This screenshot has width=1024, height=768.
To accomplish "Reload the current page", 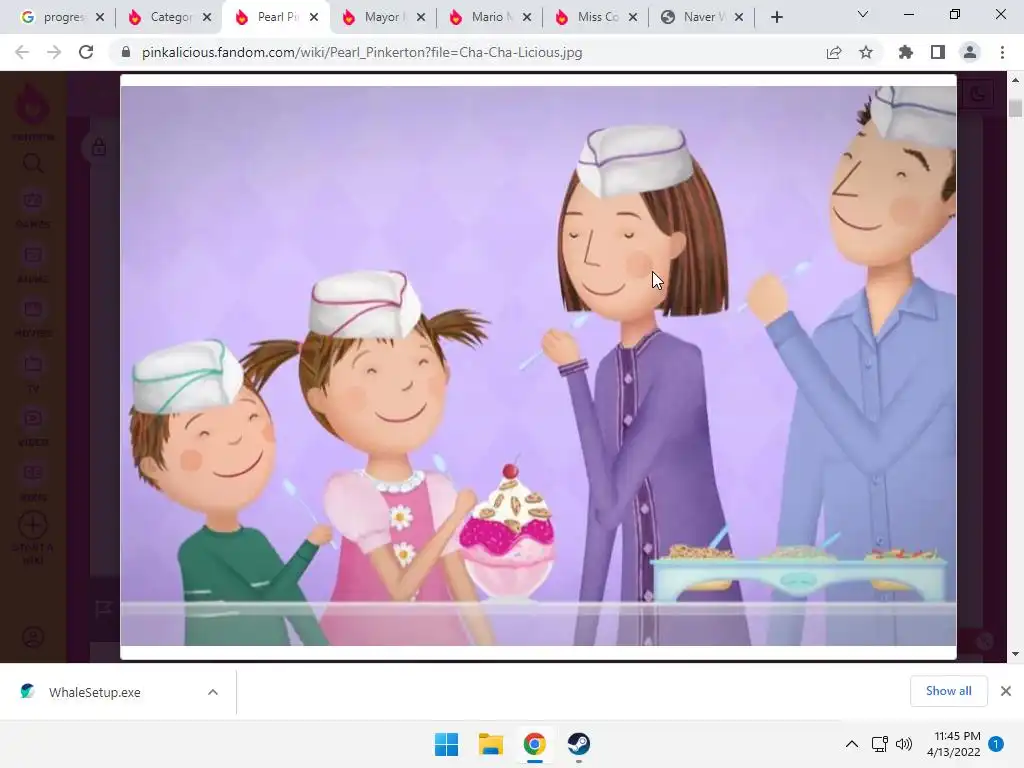I will (86, 52).
